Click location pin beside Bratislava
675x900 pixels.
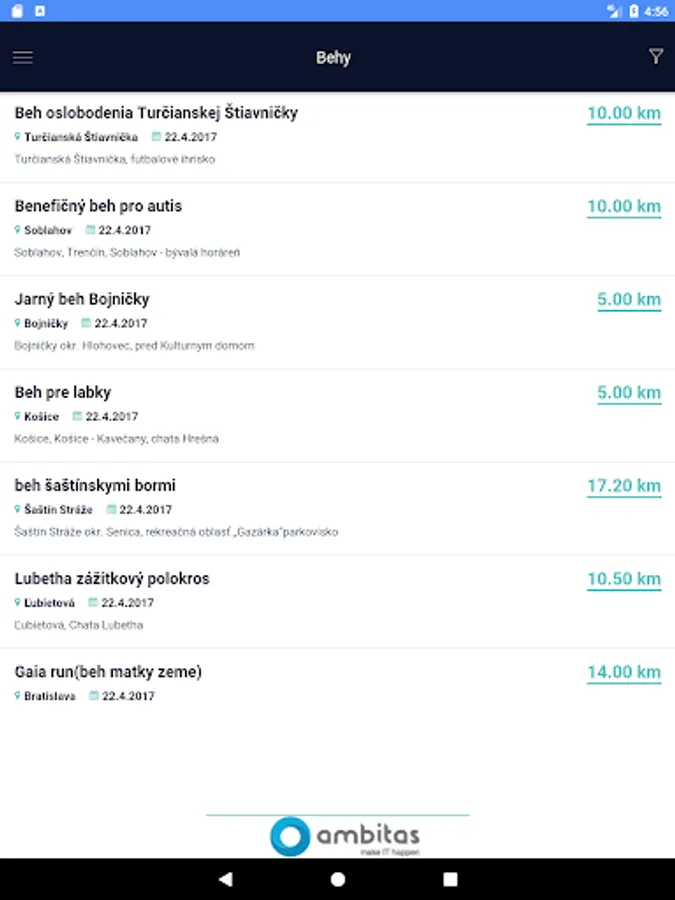(18, 696)
